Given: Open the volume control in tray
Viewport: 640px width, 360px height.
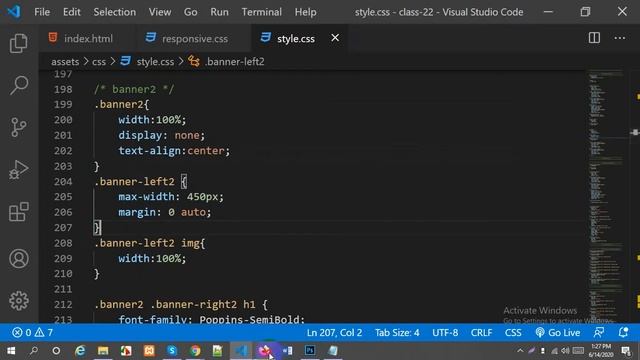Looking at the screenshot, I should (x=565, y=351).
